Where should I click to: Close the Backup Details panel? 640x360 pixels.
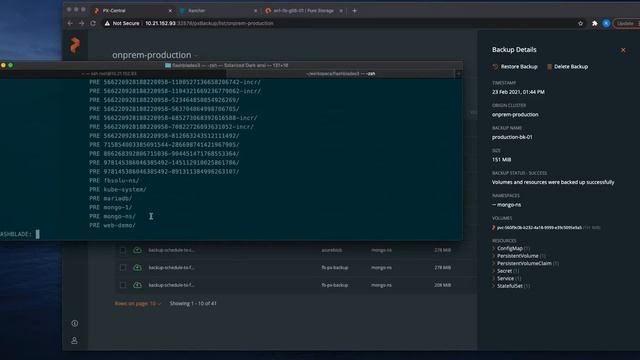pyautogui.click(x=623, y=50)
